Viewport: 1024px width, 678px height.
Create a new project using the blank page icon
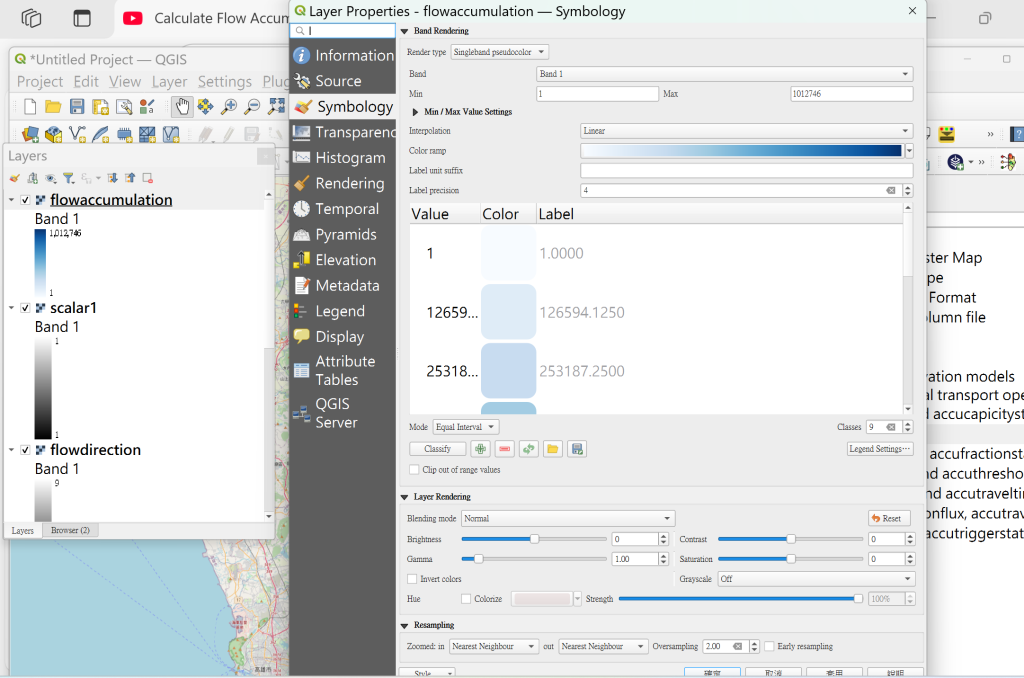(30, 106)
